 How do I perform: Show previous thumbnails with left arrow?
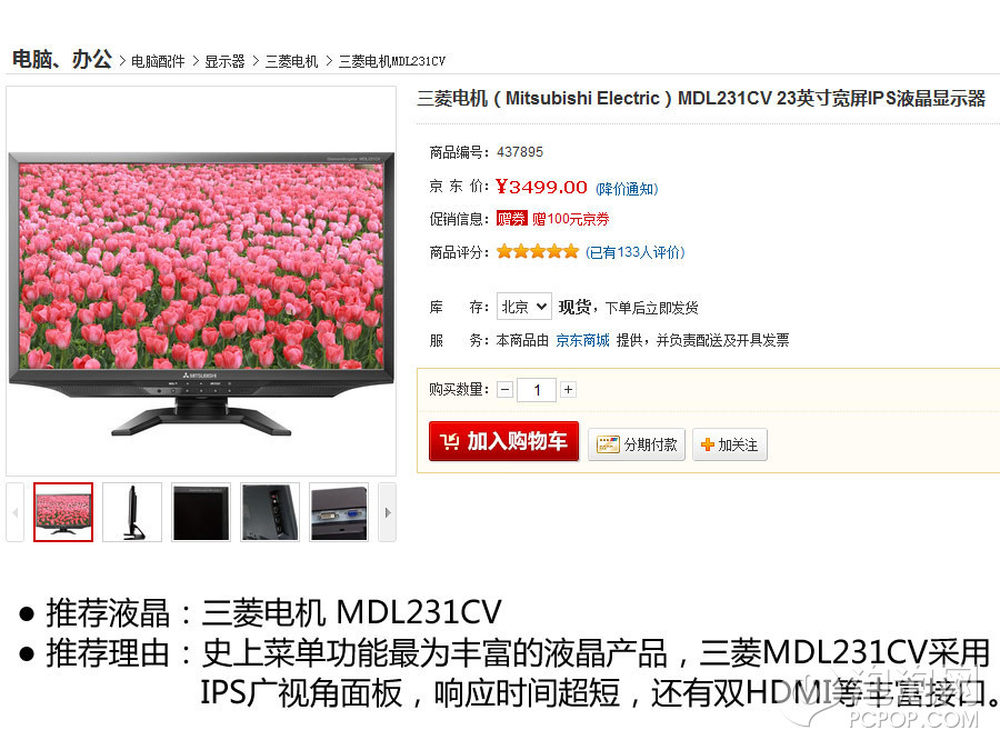[x=15, y=512]
